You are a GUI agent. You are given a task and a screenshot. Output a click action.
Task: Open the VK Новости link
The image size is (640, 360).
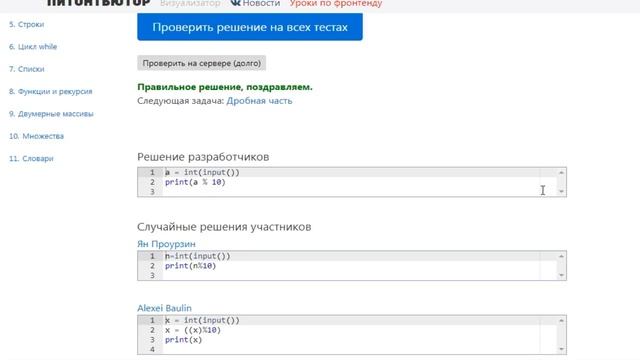tap(256, 3)
